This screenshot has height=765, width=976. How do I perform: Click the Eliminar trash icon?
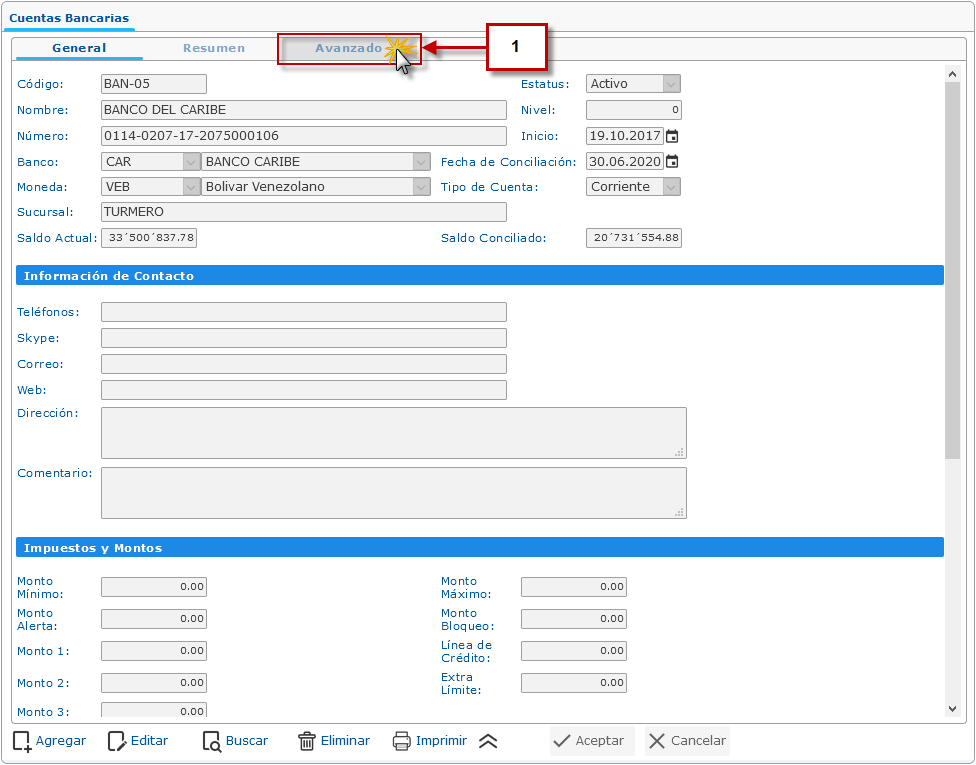tap(307, 741)
